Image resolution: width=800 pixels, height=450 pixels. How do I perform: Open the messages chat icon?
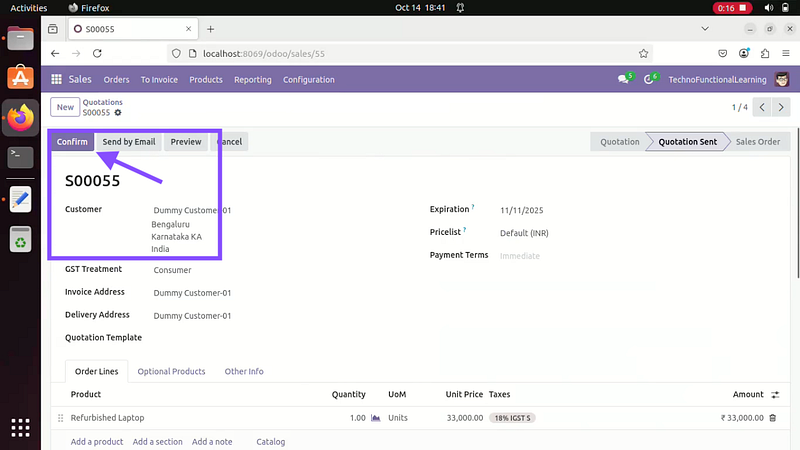pos(624,79)
